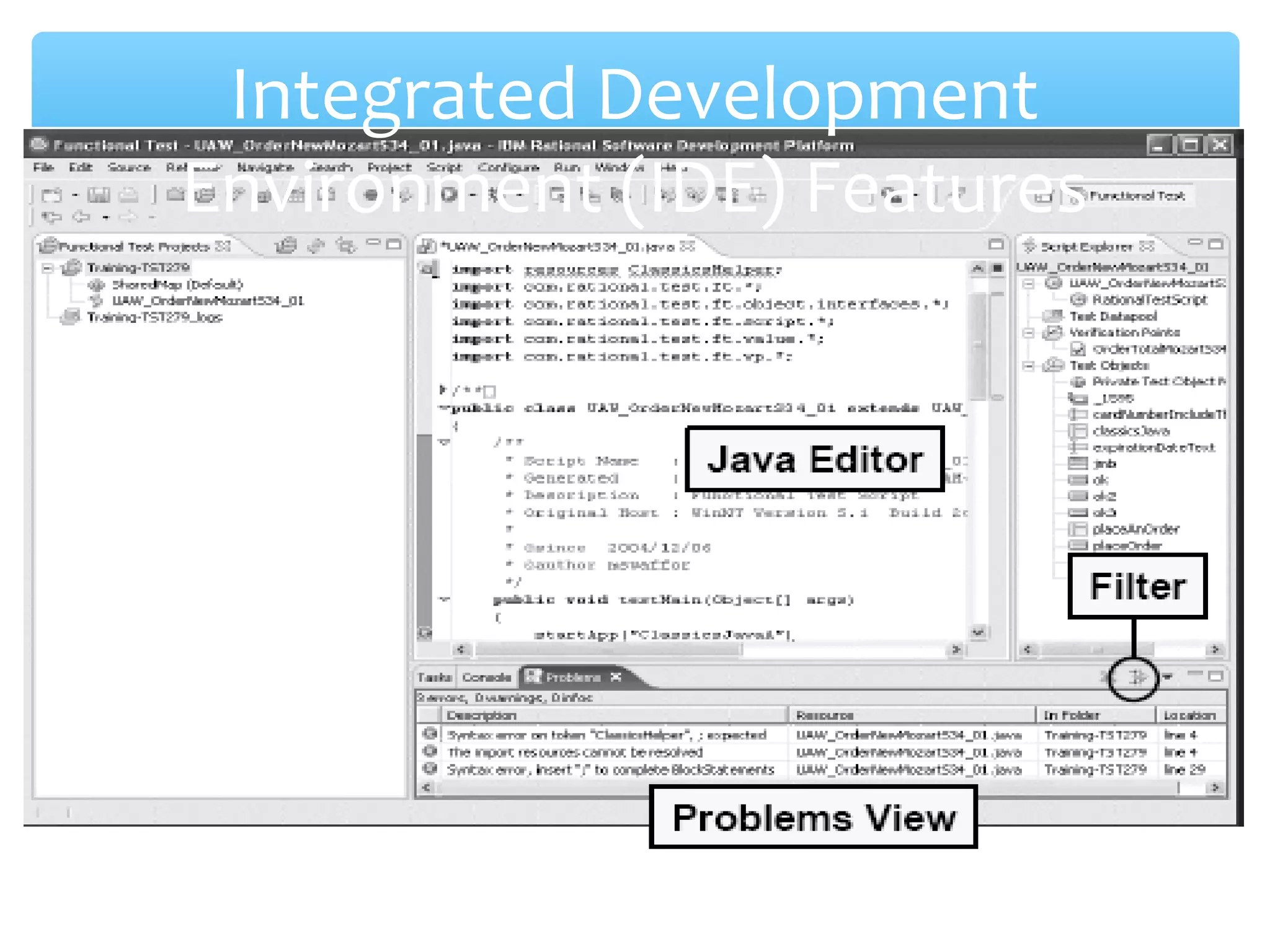The image size is (1270, 952).
Task: Collapse the testMain method fold marker
Action: pos(444,599)
